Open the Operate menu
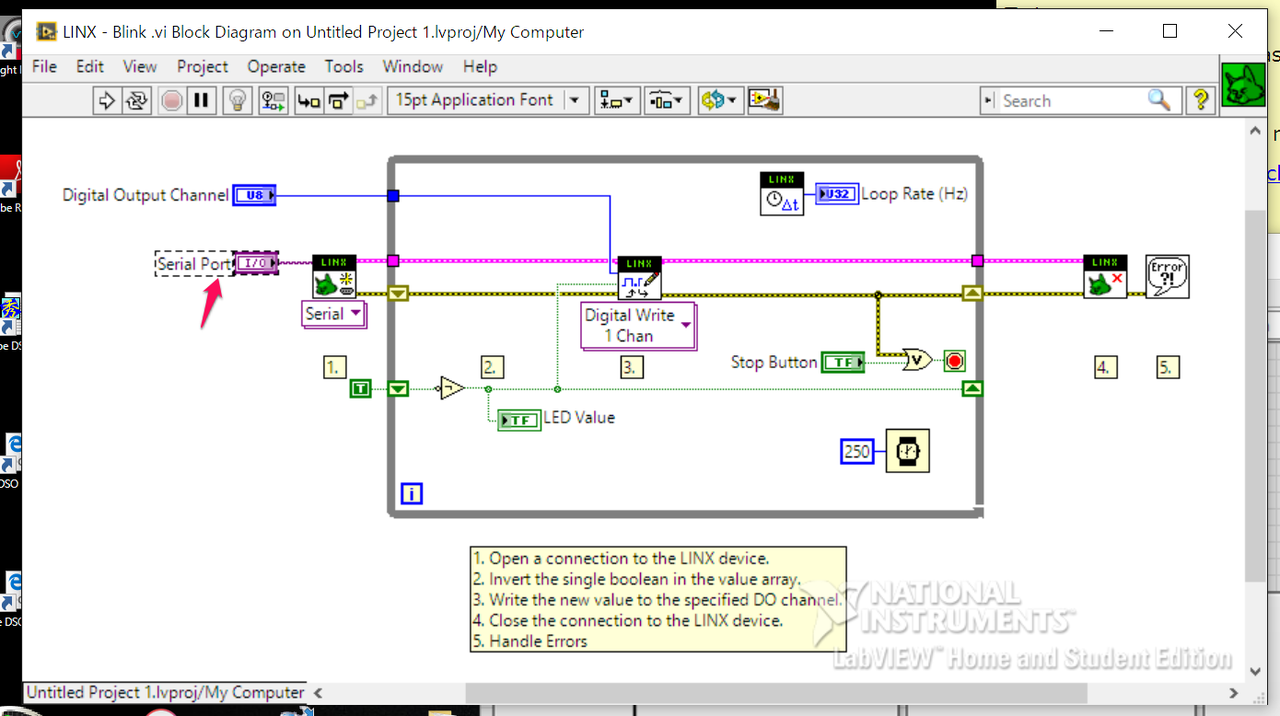The height and width of the screenshot is (716, 1280). [x=276, y=67]
